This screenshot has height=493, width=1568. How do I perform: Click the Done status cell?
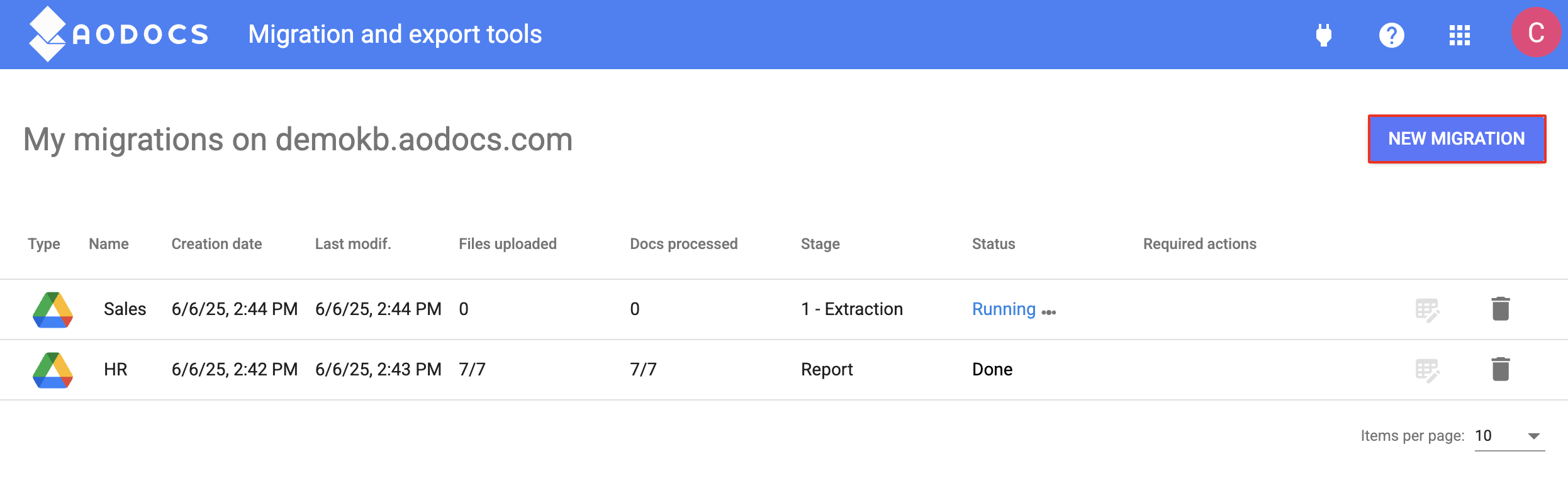[992, 369]
